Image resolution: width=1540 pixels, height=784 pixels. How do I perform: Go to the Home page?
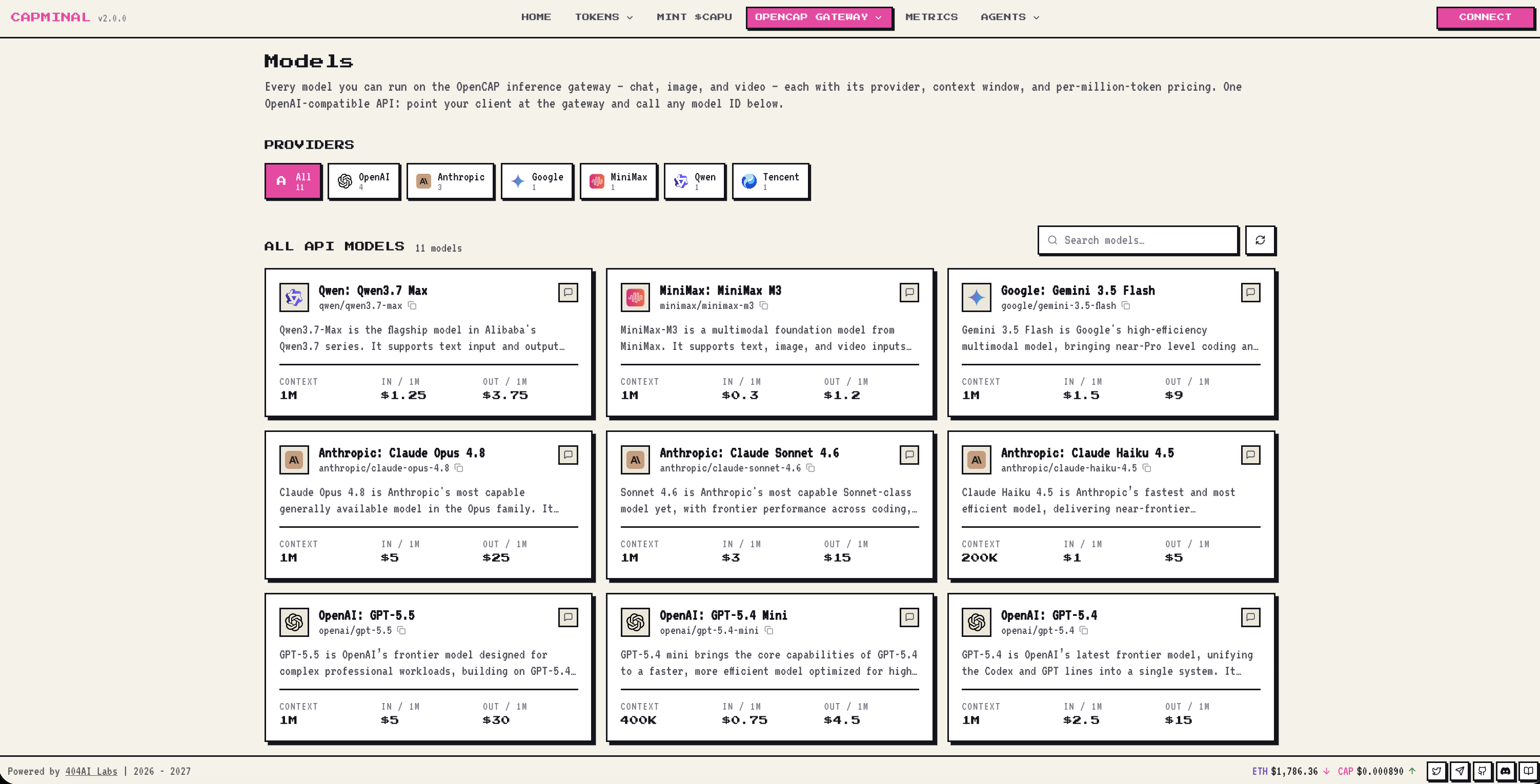[536, 17]
